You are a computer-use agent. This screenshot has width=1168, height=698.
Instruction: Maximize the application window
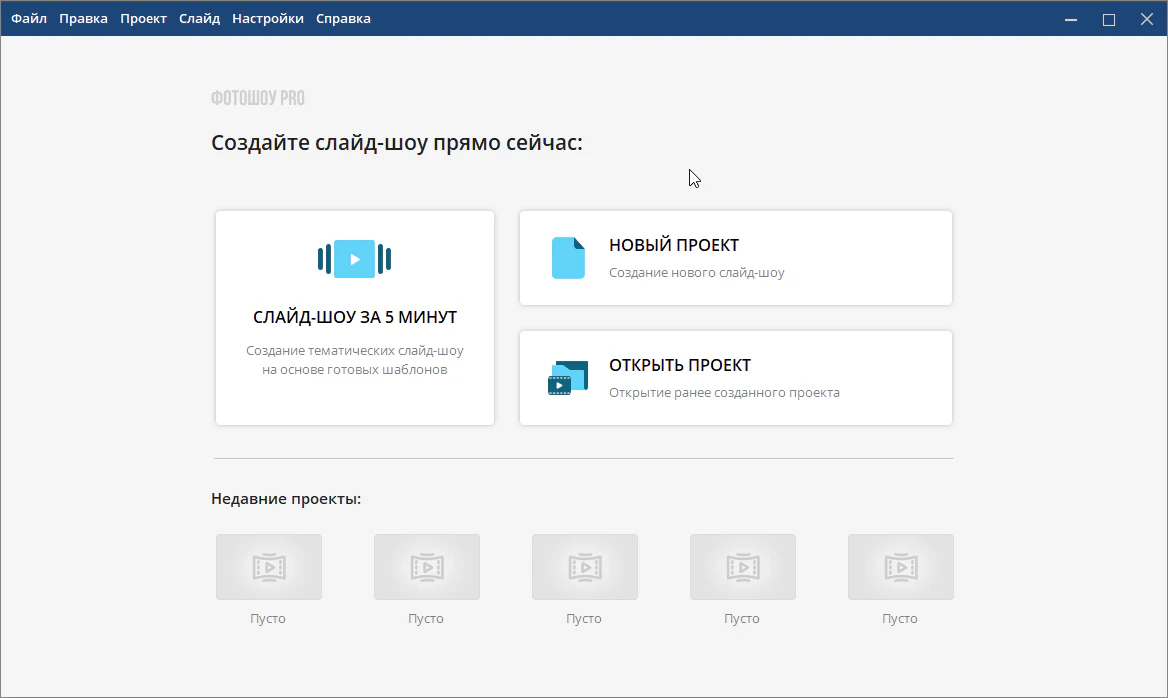click(1109, 19)
